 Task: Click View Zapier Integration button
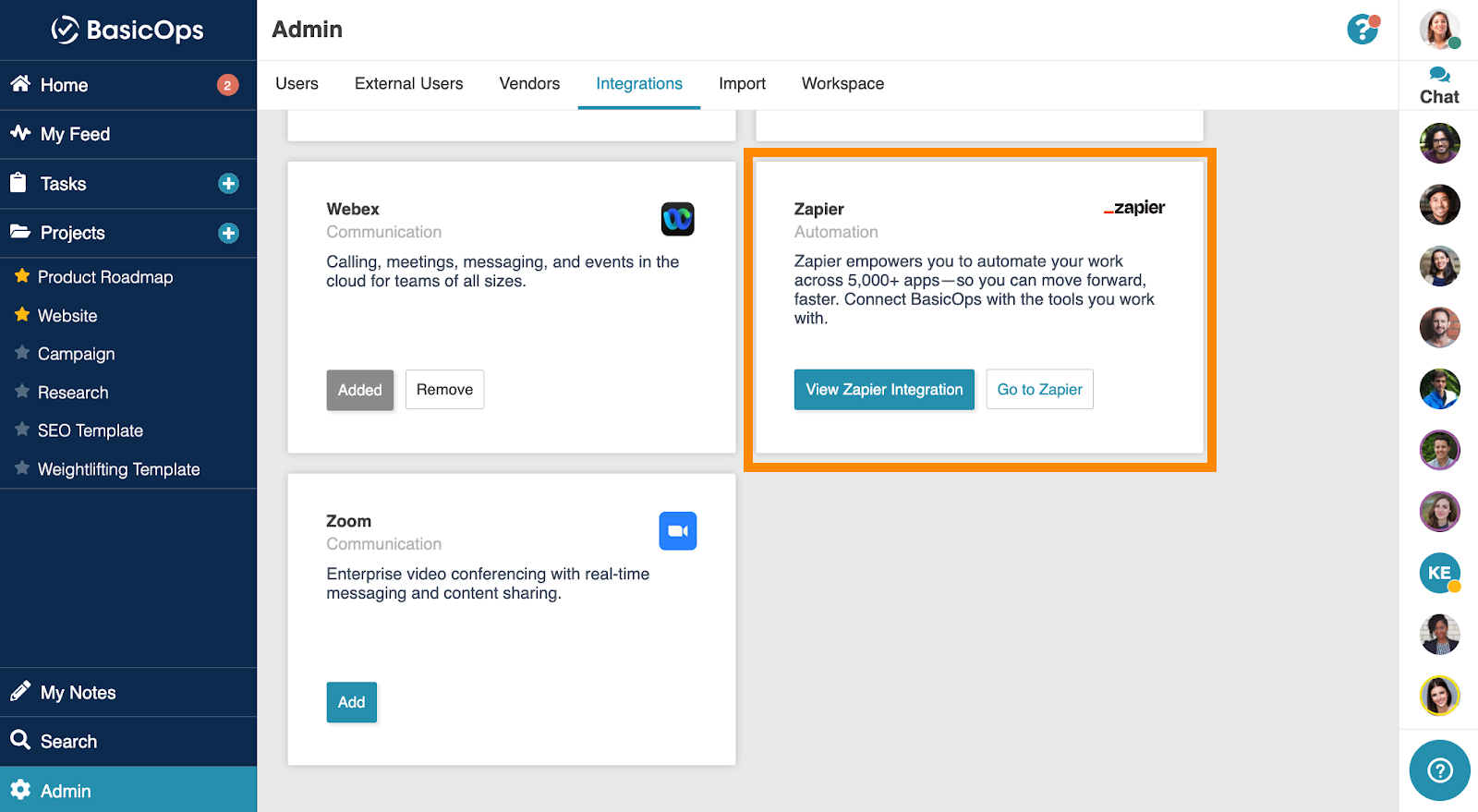coord(884,390)
